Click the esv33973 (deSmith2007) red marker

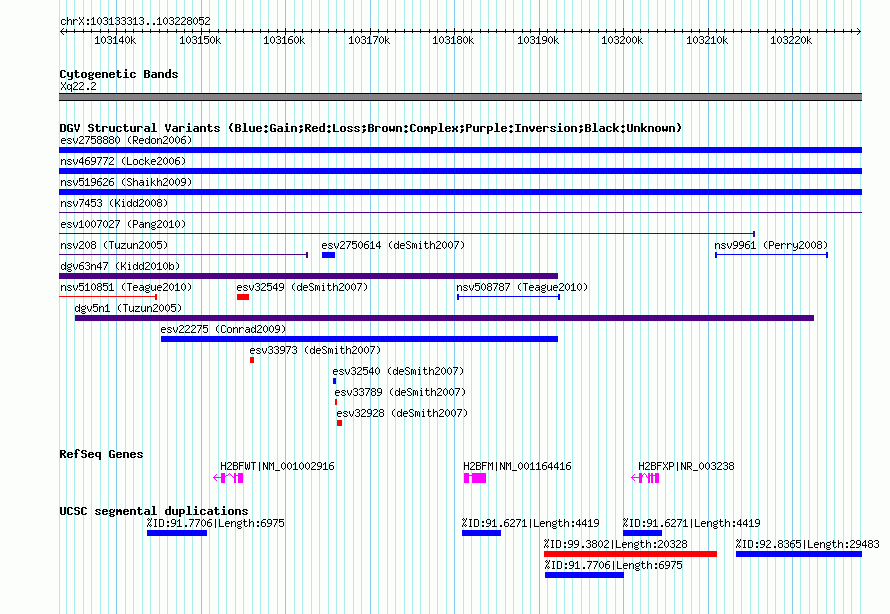[x=252, y=360]
